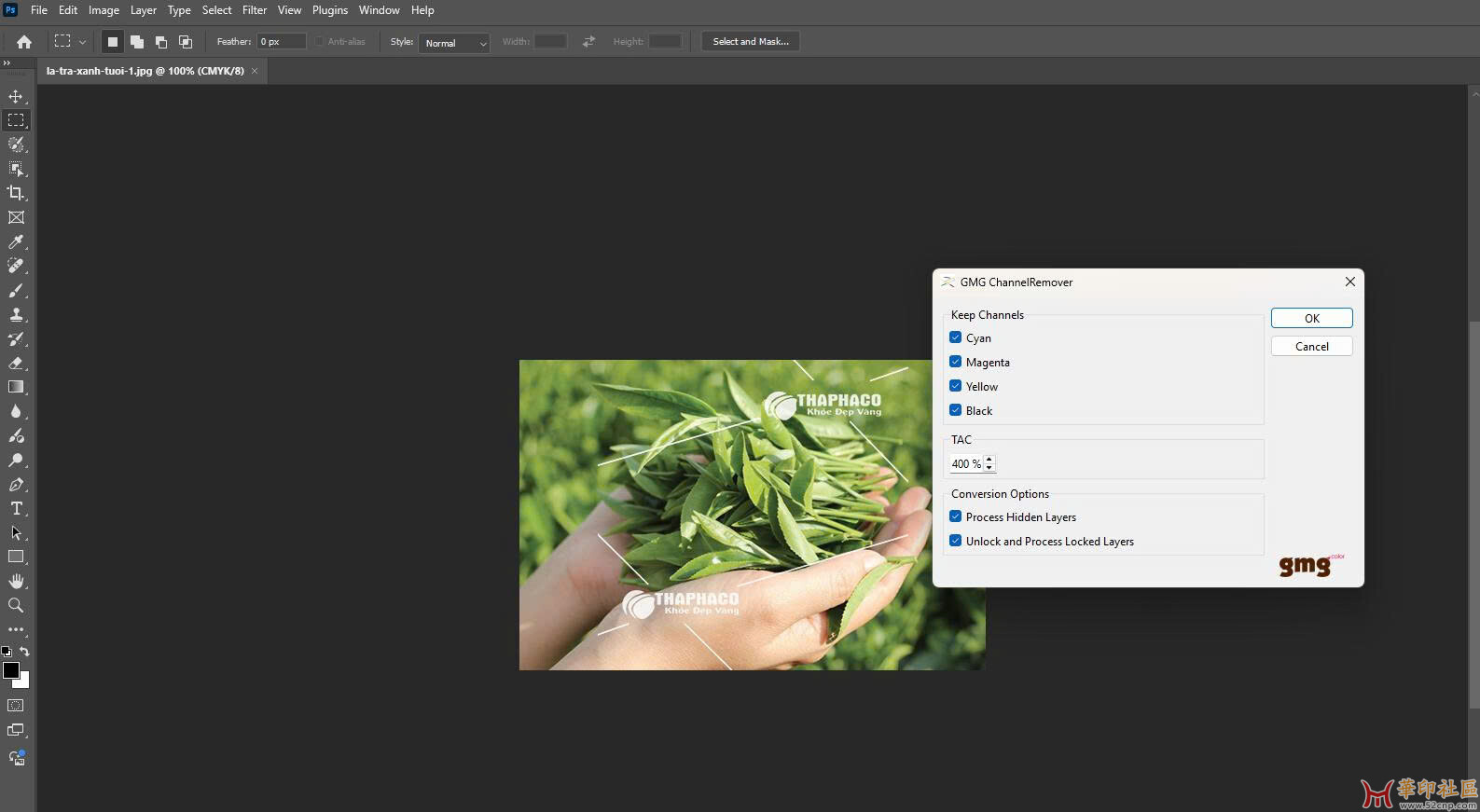Screen dimensions: 1480x812
Task: Toggle Quick Mask mode
Action: click(x=16, y=706)
